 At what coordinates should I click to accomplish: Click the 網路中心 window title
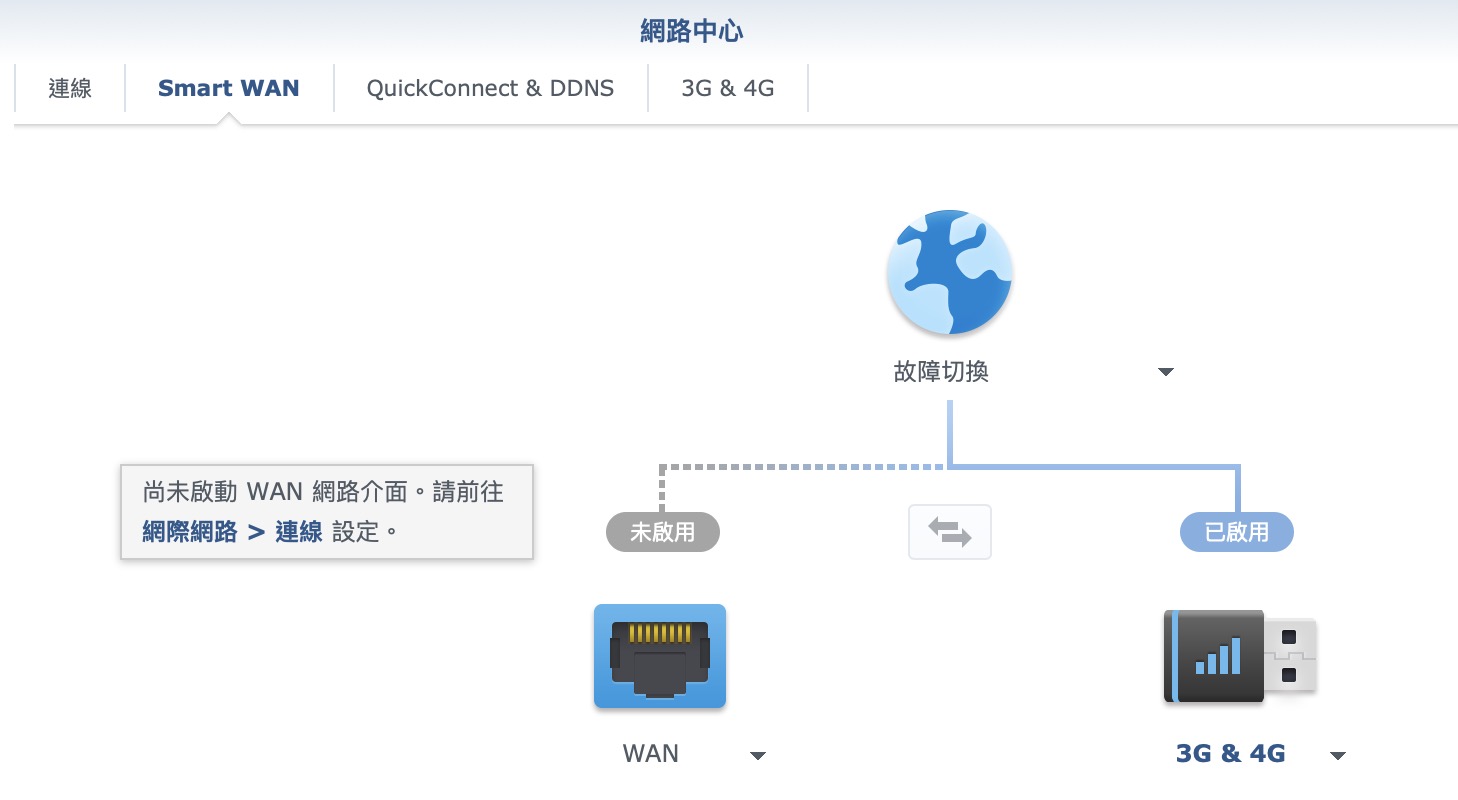[x=692, y=31]
